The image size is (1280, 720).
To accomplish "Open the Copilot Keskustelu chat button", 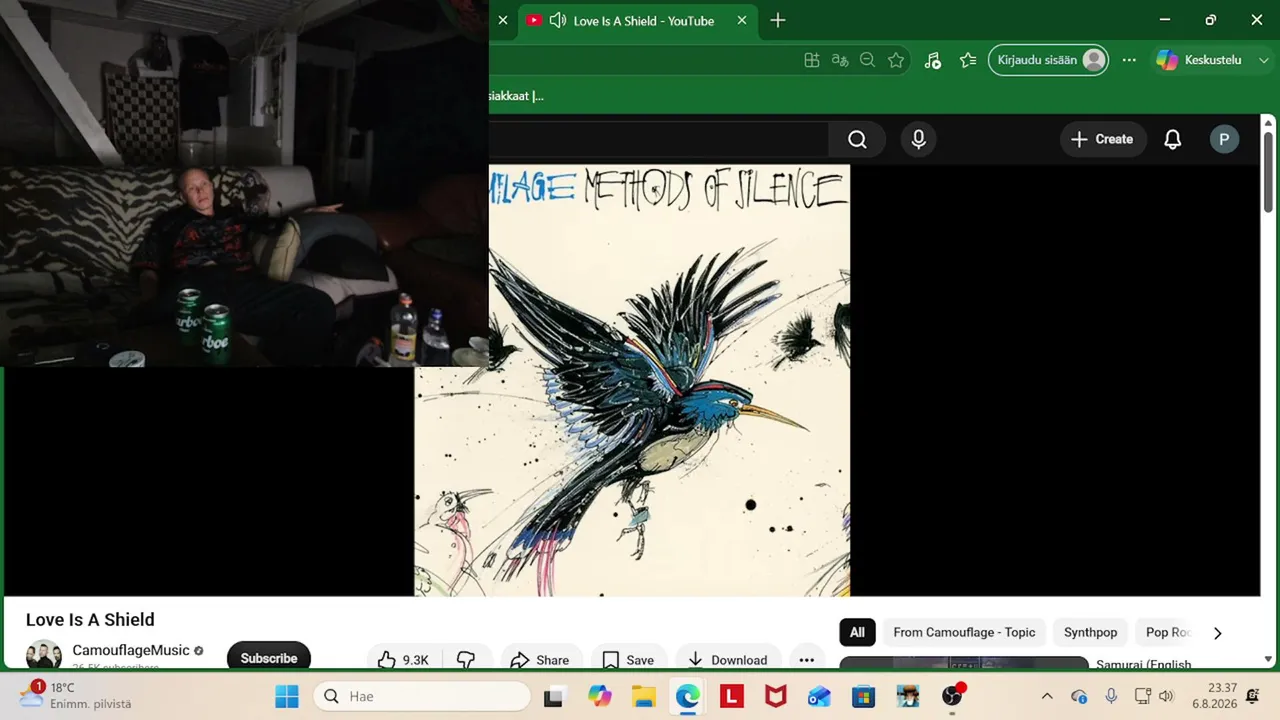I will click(1198, 60).
